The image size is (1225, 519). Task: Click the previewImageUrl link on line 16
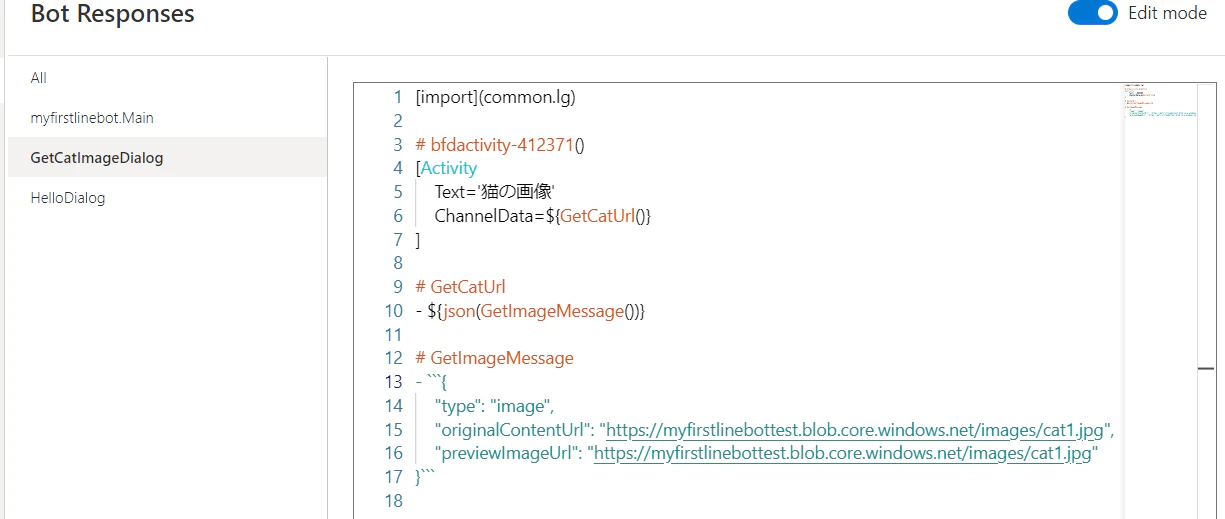click(841, 455)
